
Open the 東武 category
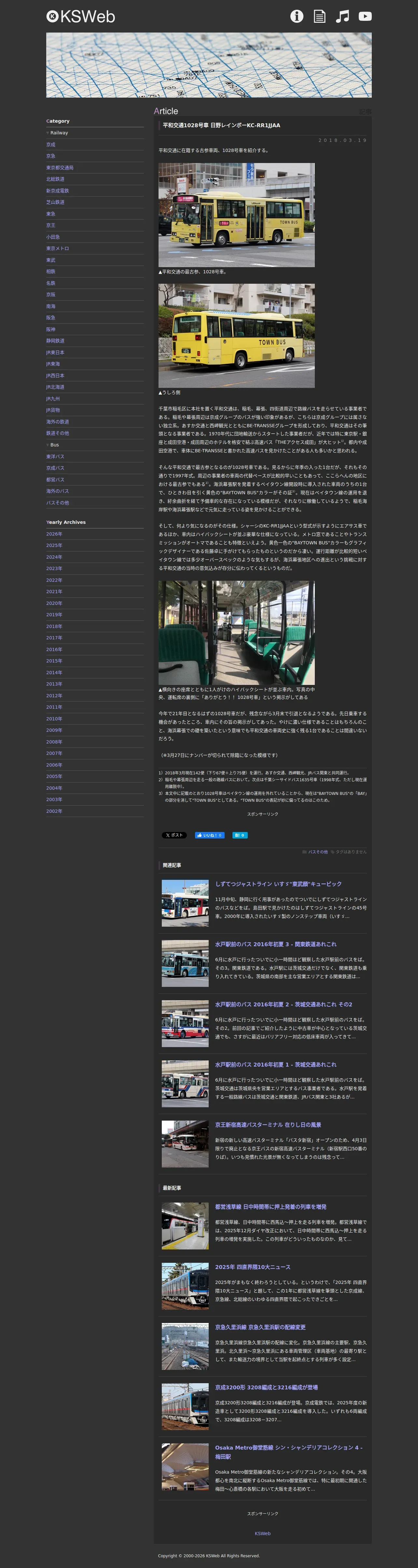click(x=50, y=260)
